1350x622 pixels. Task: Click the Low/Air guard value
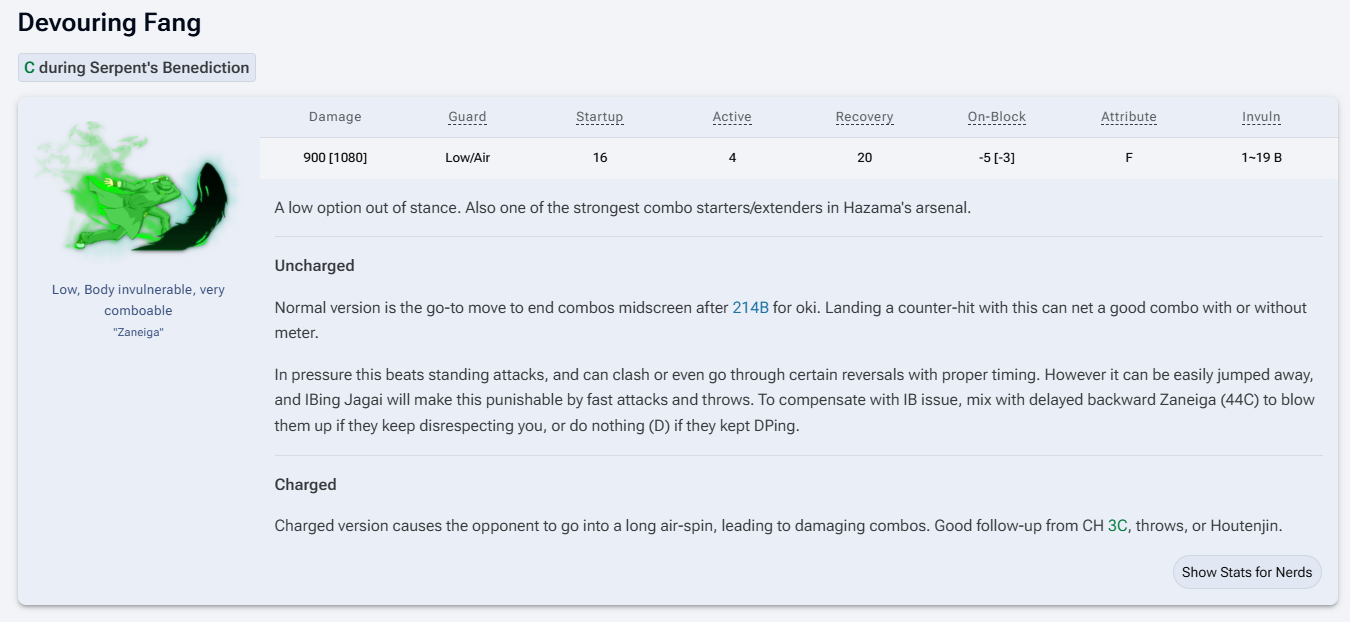[x=467, y=158]
